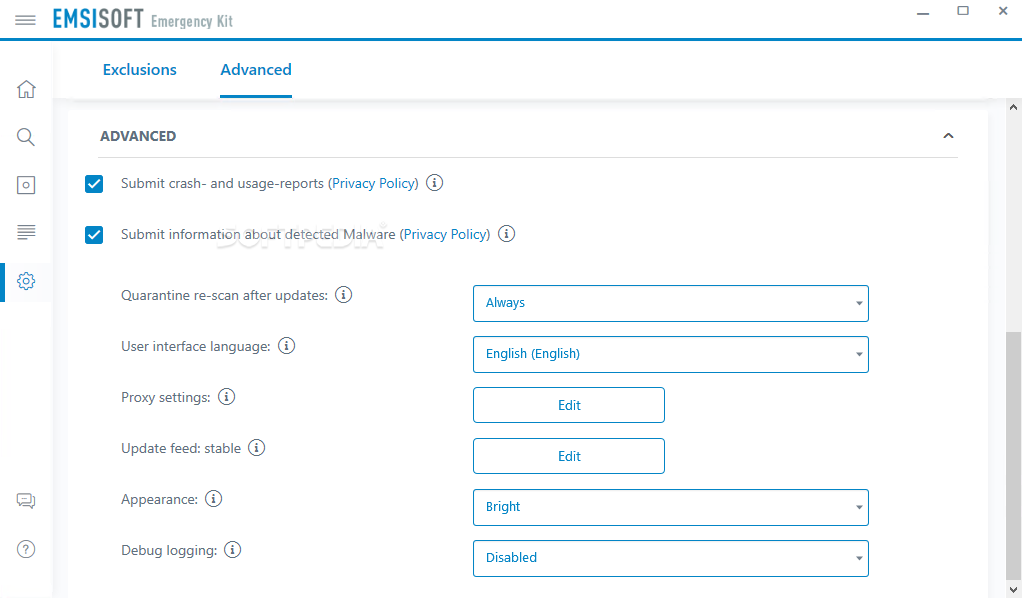Screen dimensions: 1022x598
Task: Open the Quarantine re-scan dropdown set to Always
Action: tap(671, 303)
